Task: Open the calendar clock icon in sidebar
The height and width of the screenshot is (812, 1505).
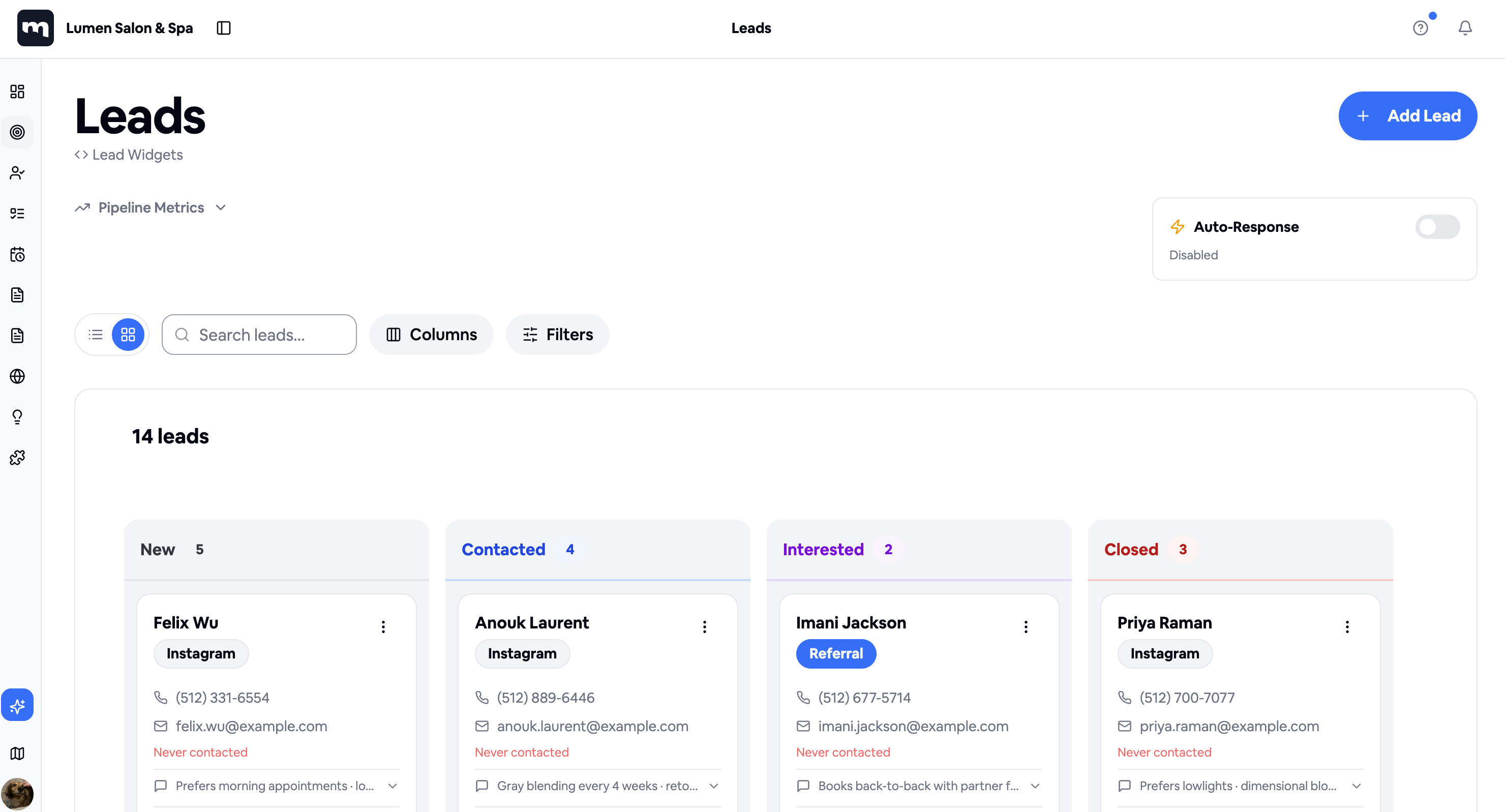Action: tap(17, 254)
